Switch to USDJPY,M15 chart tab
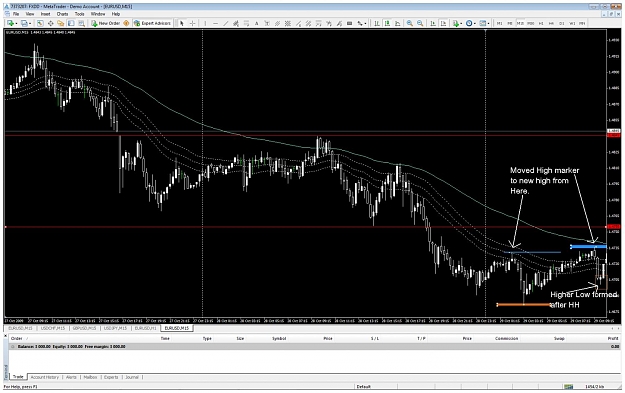The height and width of the screenshot is (393, 625). [115, 328]
